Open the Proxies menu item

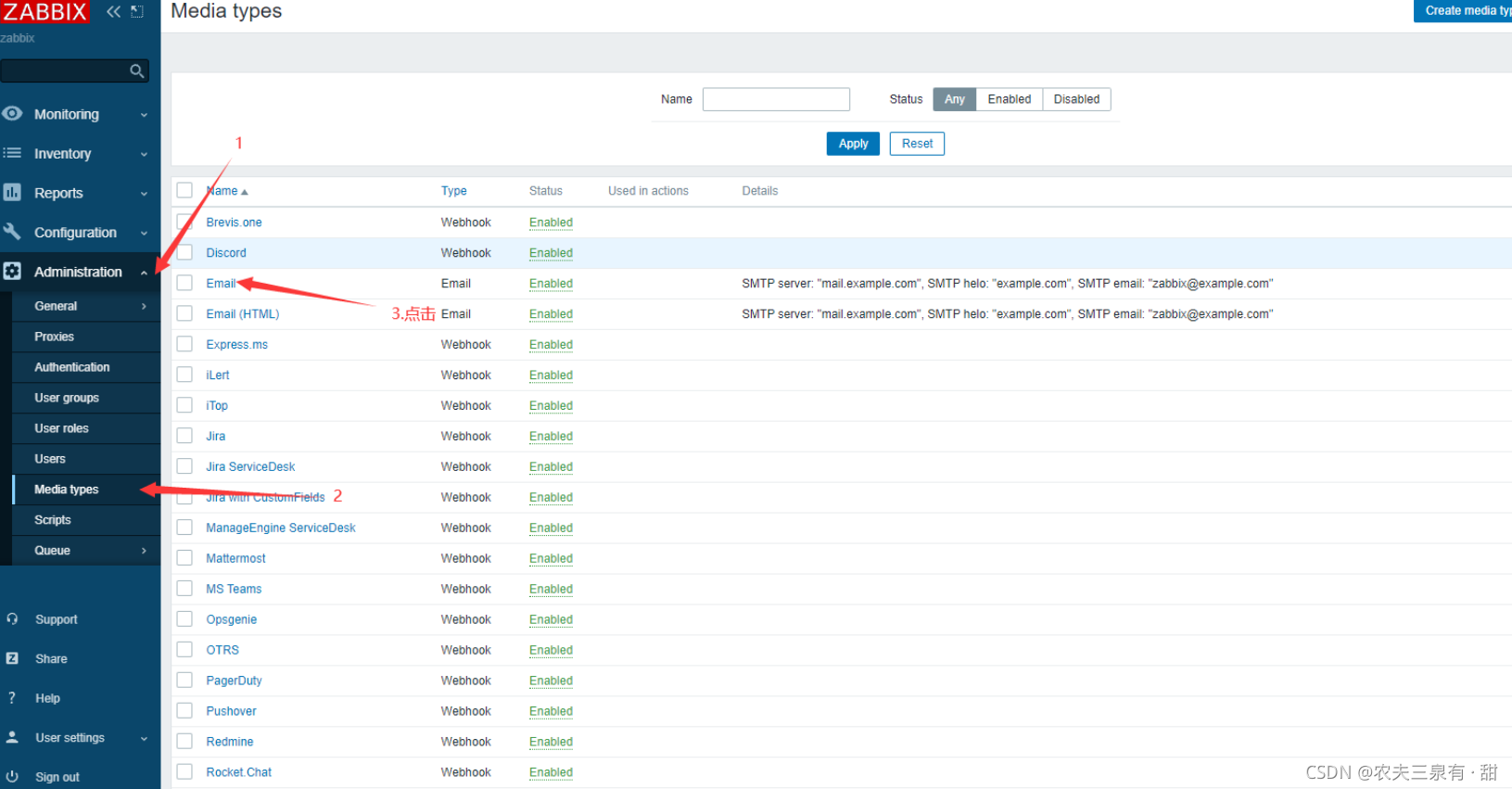click(x=54, y=337)
